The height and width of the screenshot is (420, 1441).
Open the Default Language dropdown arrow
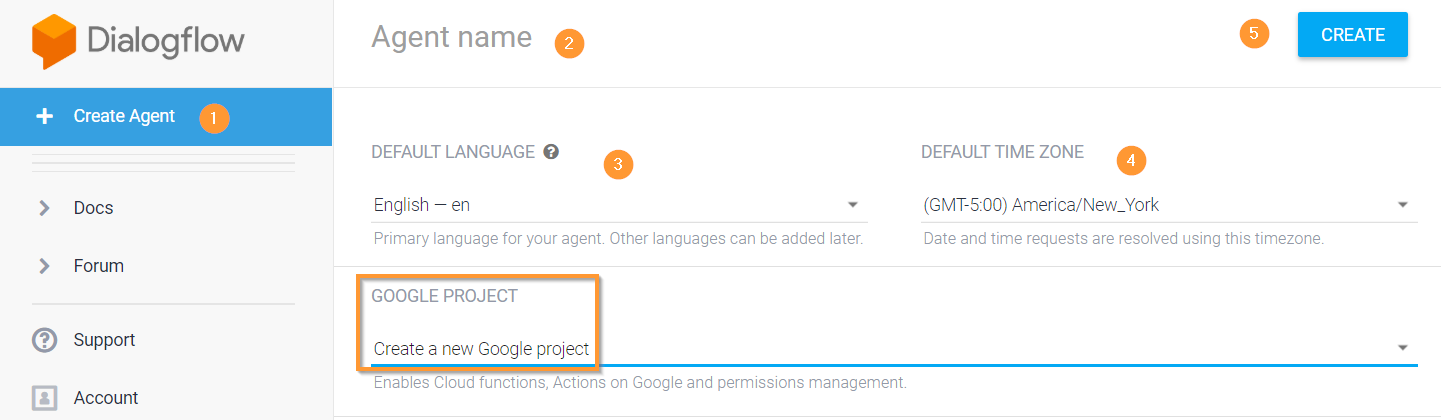853,205
